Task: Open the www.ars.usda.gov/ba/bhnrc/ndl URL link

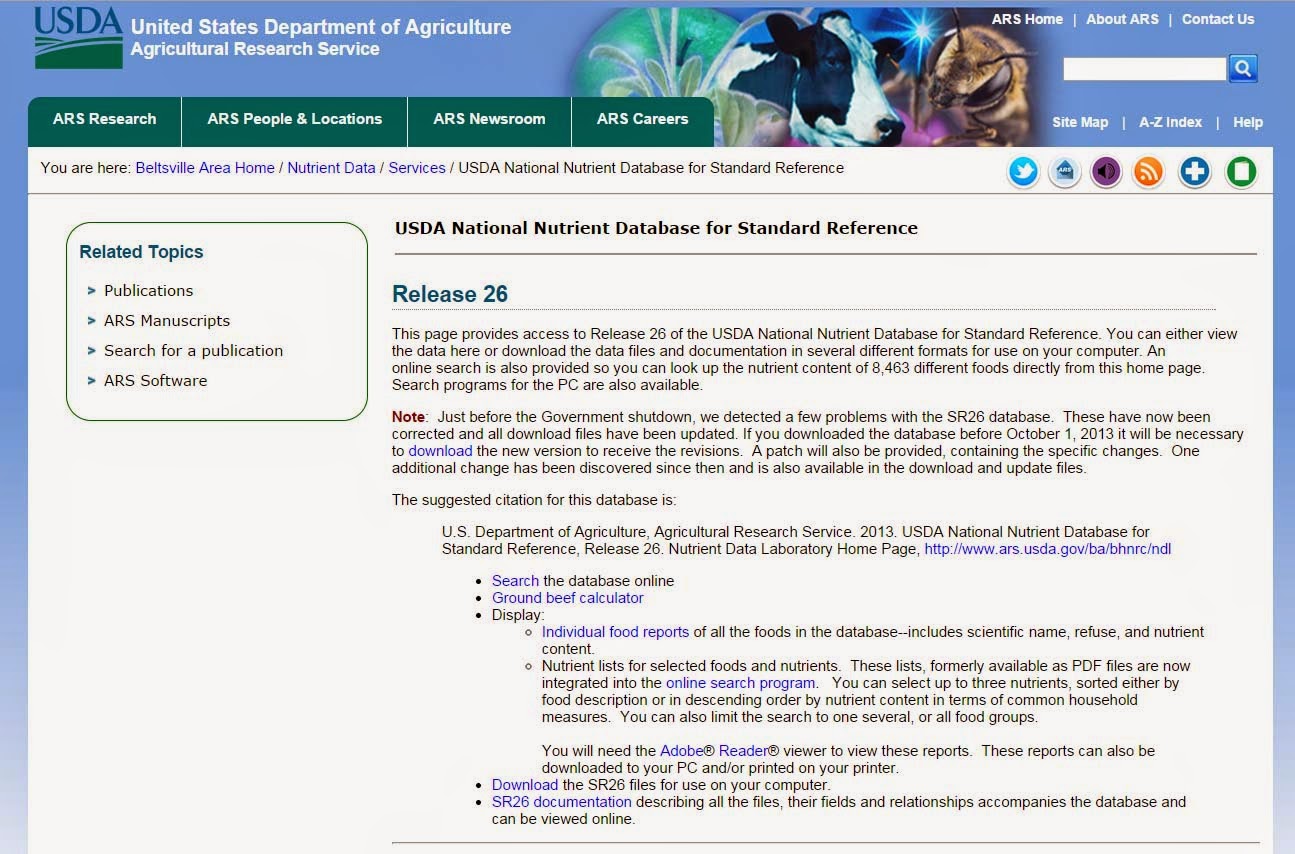Action: [1047, 549]
